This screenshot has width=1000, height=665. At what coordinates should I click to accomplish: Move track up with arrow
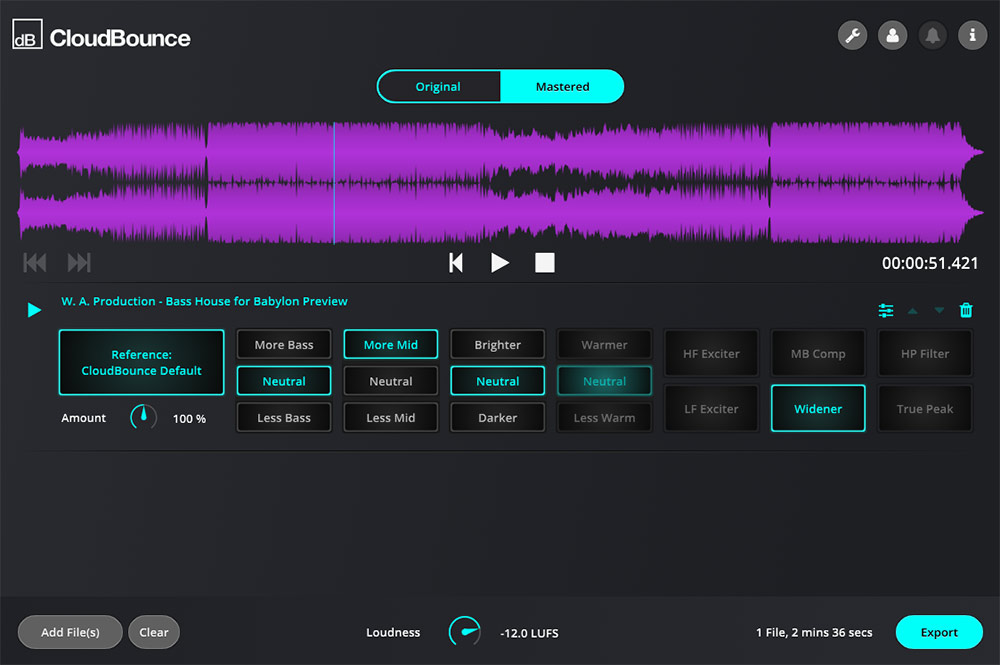(912, 311)
